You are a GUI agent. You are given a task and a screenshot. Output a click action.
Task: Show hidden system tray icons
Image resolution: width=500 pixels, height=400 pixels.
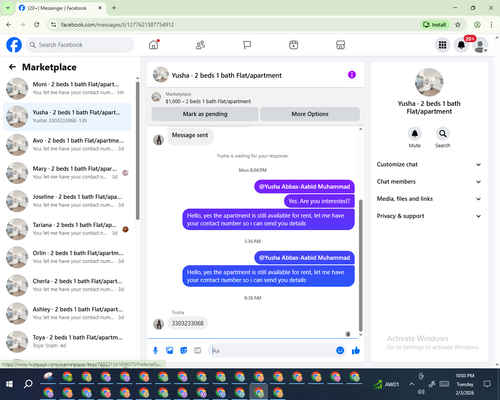412,384
